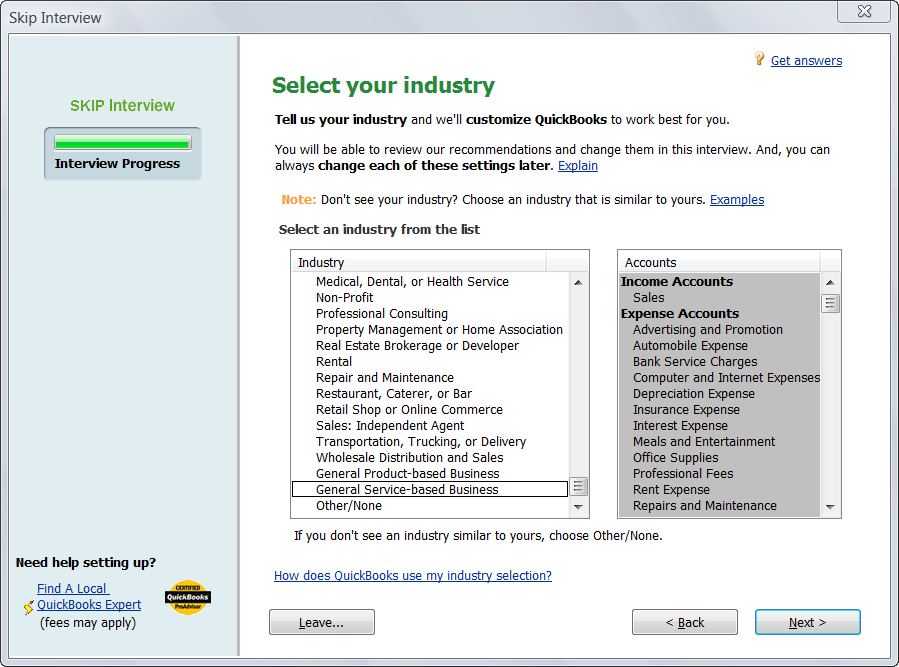Screen dimensions: 899x667
Task: Click the Certified QuickBooks ProAdvisor badge icon
Action: click(x=187, y=597)
